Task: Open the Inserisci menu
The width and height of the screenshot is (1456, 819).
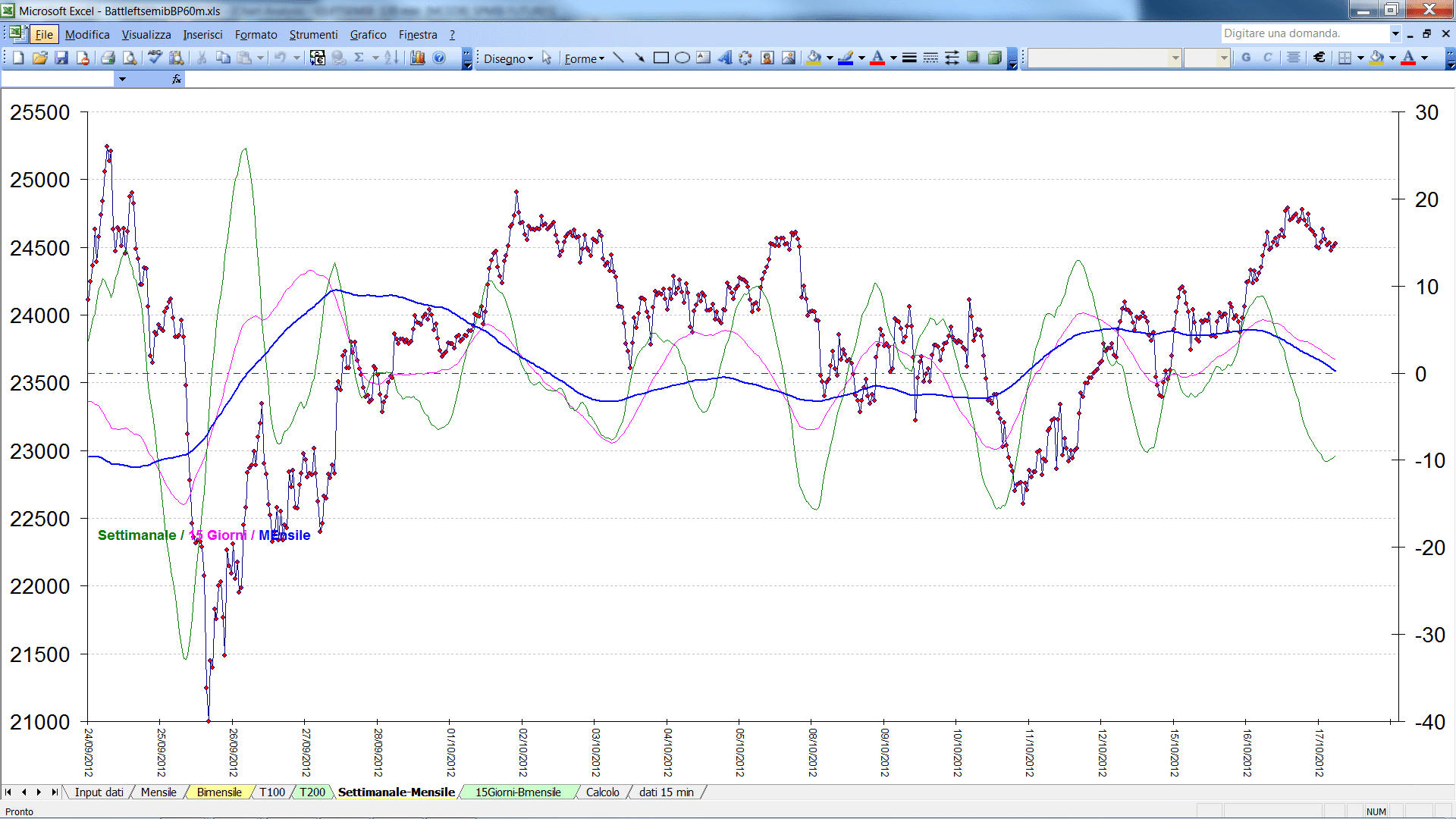Action: (x=202, y=34)
